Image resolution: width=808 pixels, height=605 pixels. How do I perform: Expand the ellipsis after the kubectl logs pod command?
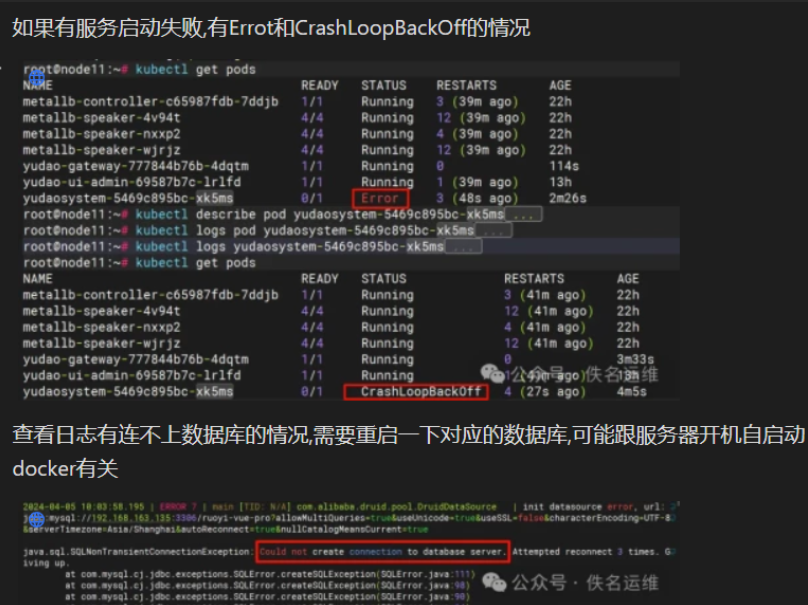494,231
